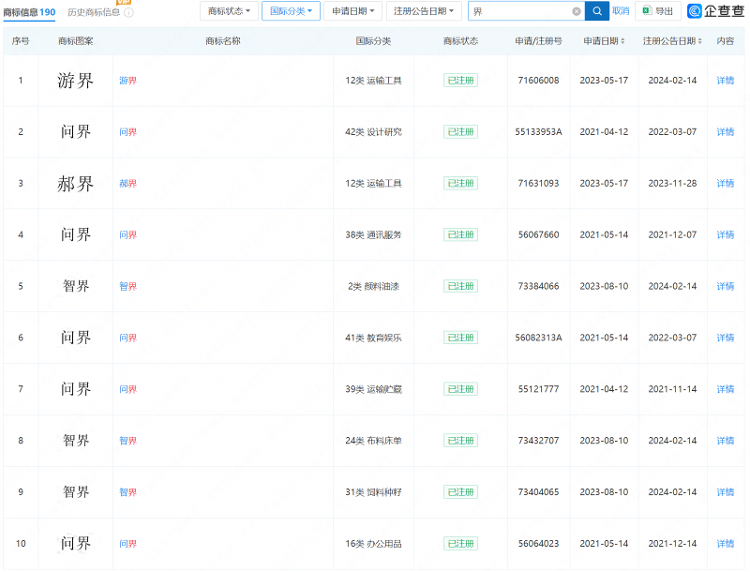
Task: Click the 16类 办公用品 cell
Action: 373,543
